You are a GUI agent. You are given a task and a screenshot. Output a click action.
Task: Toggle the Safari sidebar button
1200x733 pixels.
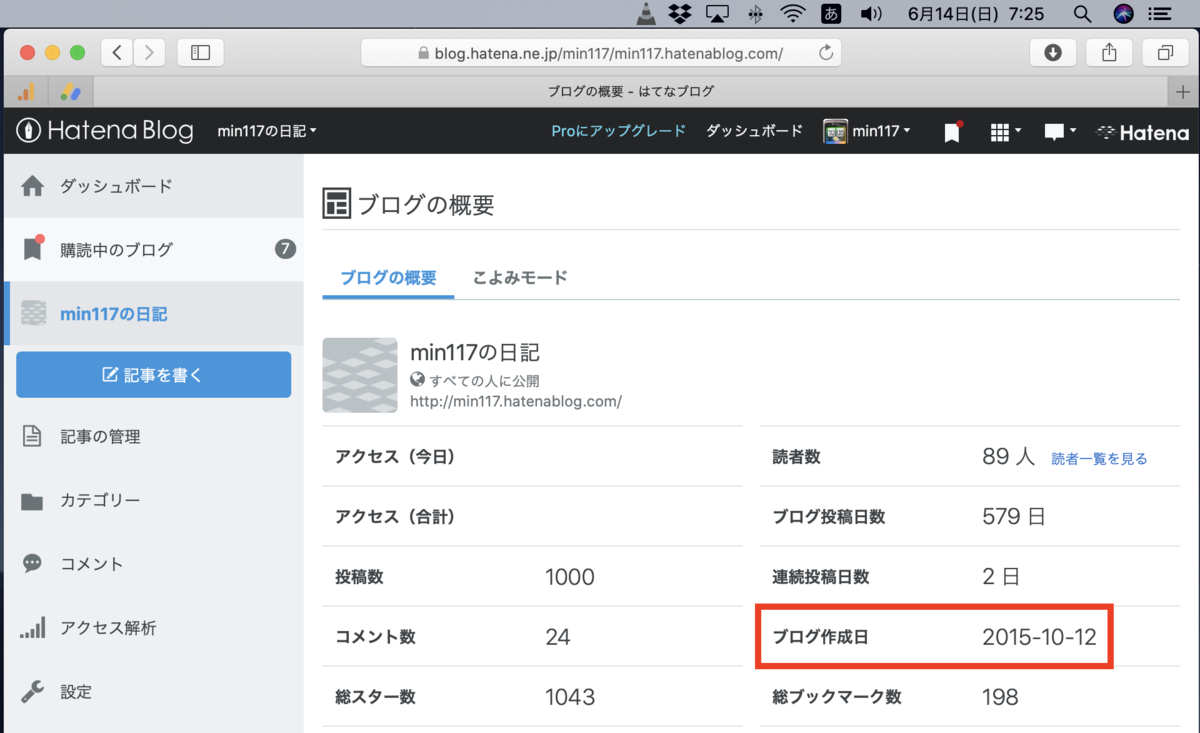click(x=200, y=53)
